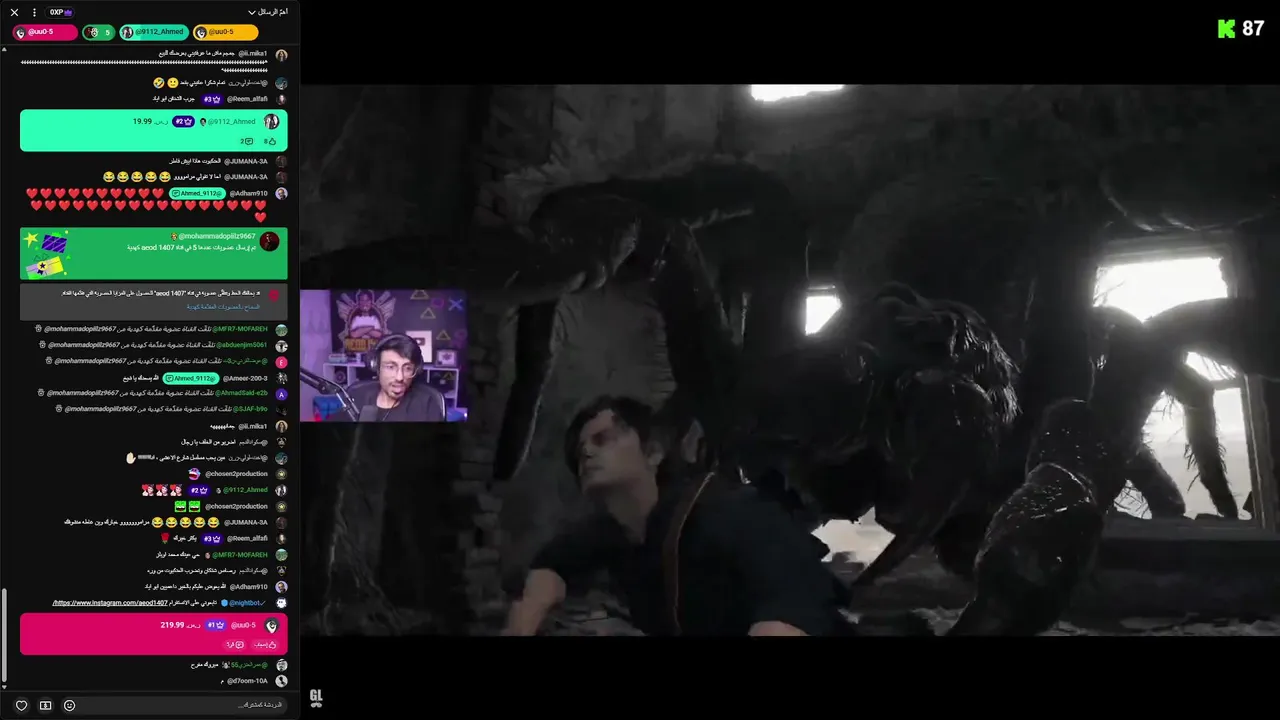Open @nightbot avatar
1280x720 pixels.
coord(281,603)
